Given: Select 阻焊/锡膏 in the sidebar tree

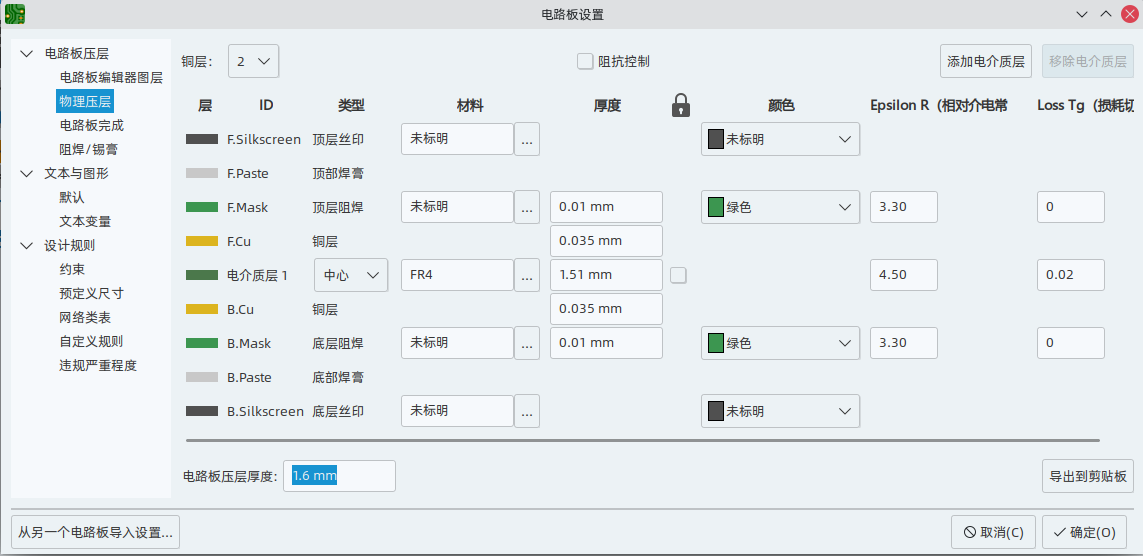Looking at the screenshot, I should coord(88,150).
